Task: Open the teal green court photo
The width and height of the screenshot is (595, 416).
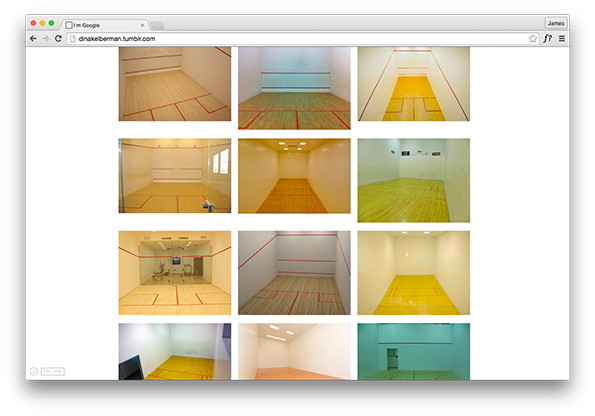Action: pos(414,351)
